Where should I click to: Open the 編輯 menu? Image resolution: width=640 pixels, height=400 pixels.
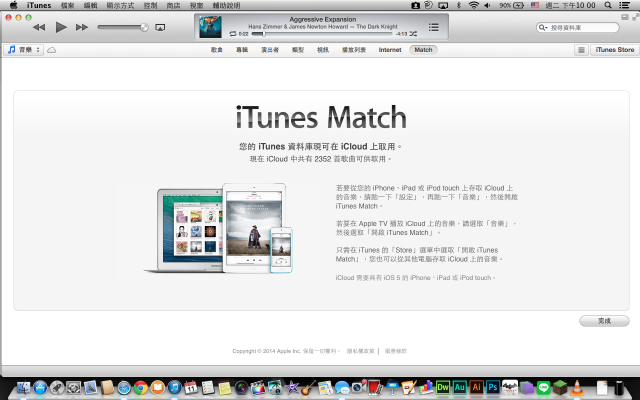coord(90,5)
